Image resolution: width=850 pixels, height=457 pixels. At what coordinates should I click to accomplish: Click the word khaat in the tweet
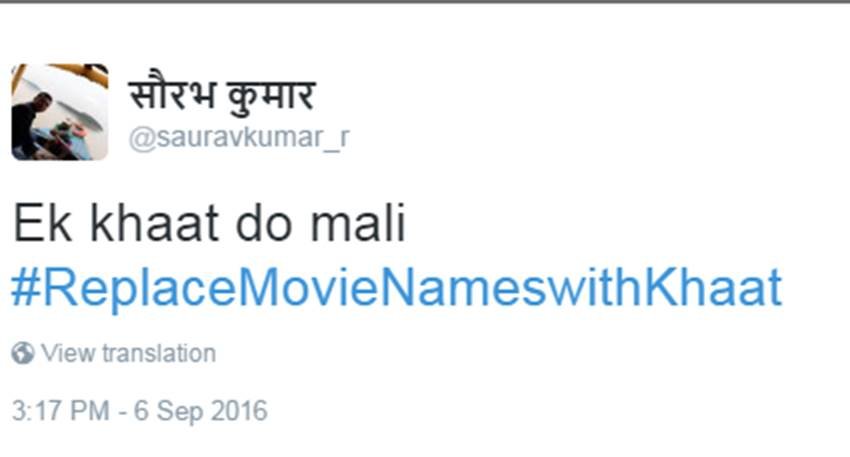click(154, 222)
